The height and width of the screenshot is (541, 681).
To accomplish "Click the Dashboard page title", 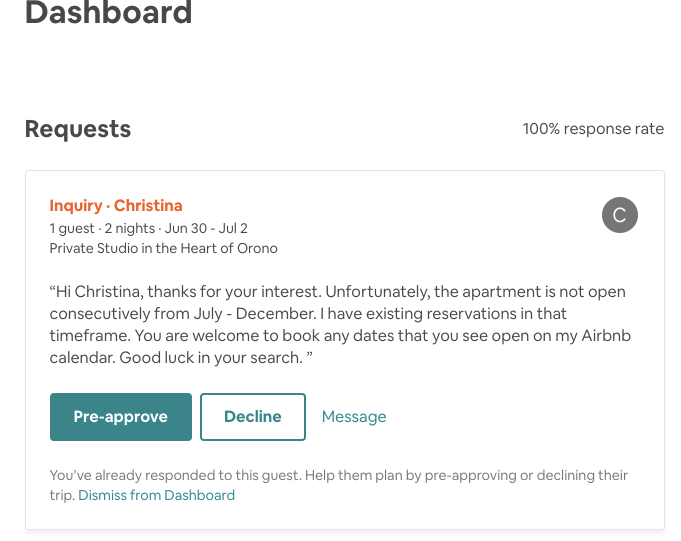I will 108,13.
